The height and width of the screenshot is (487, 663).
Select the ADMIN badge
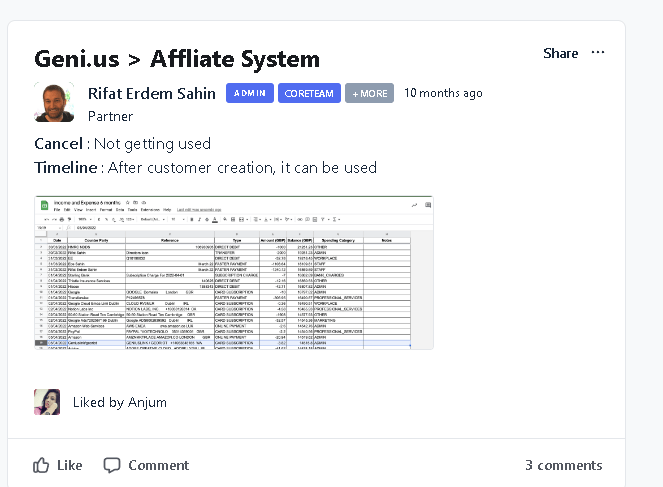click(x=249, y=93)
